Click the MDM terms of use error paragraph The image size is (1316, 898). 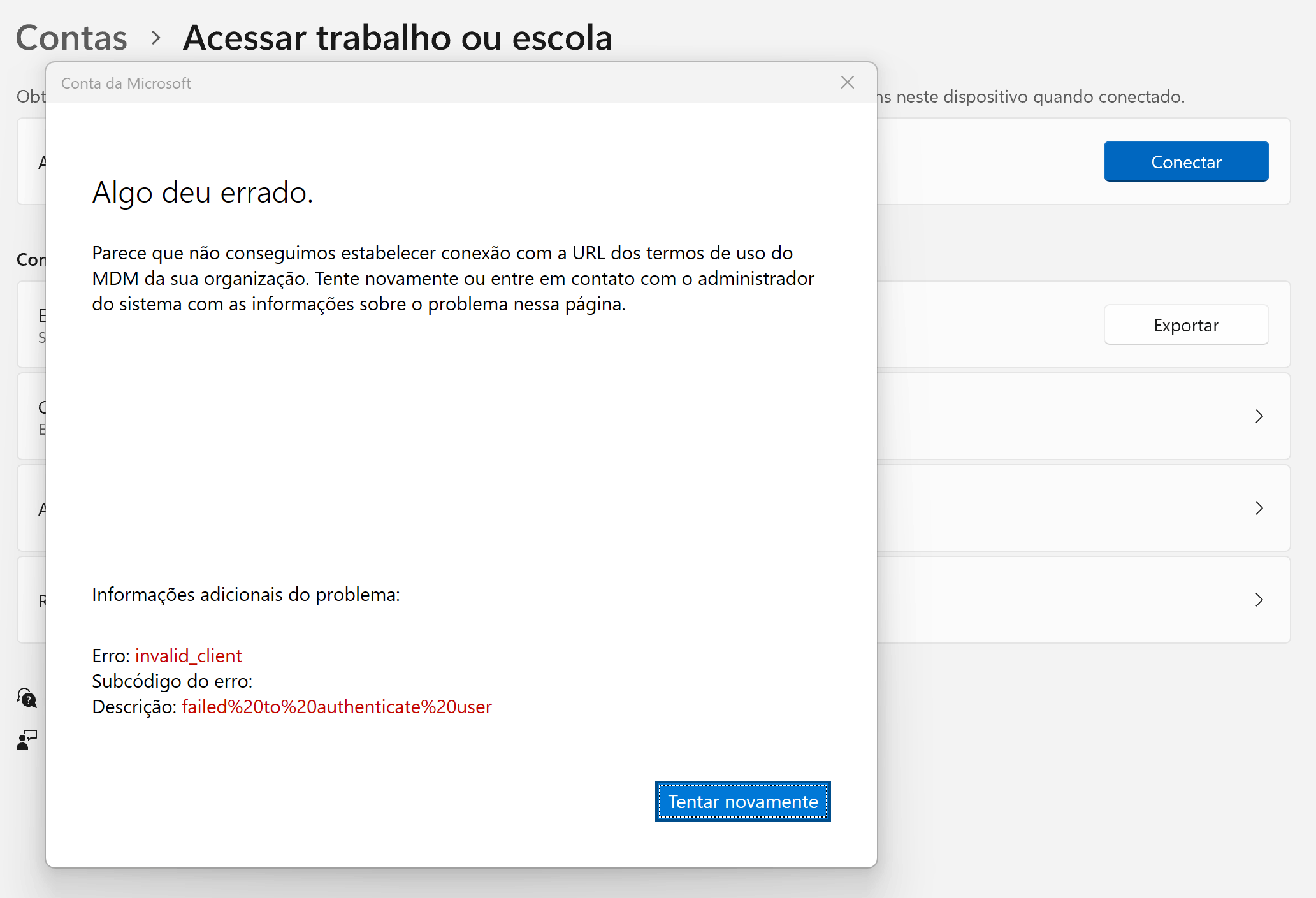(452, 279)
